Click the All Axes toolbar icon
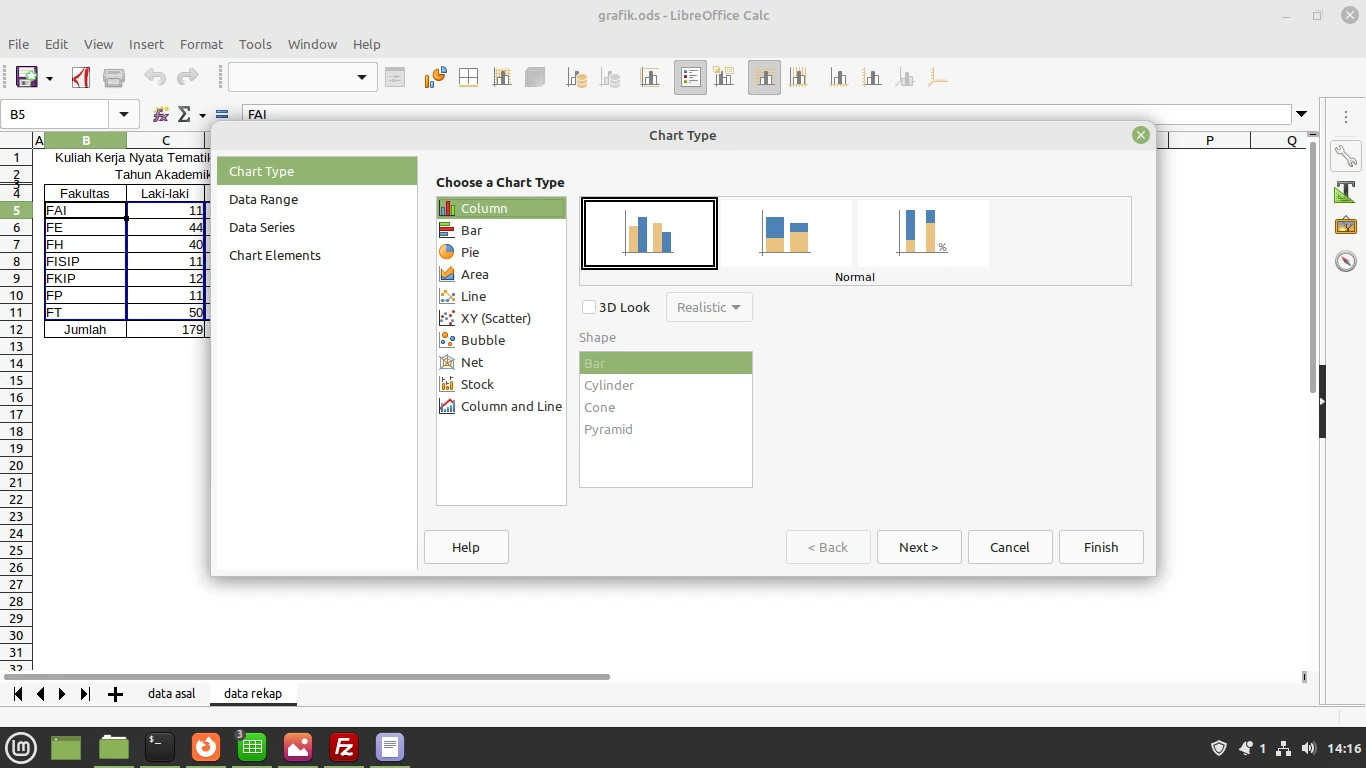1366x768 pixels. [x=938, y=77]
